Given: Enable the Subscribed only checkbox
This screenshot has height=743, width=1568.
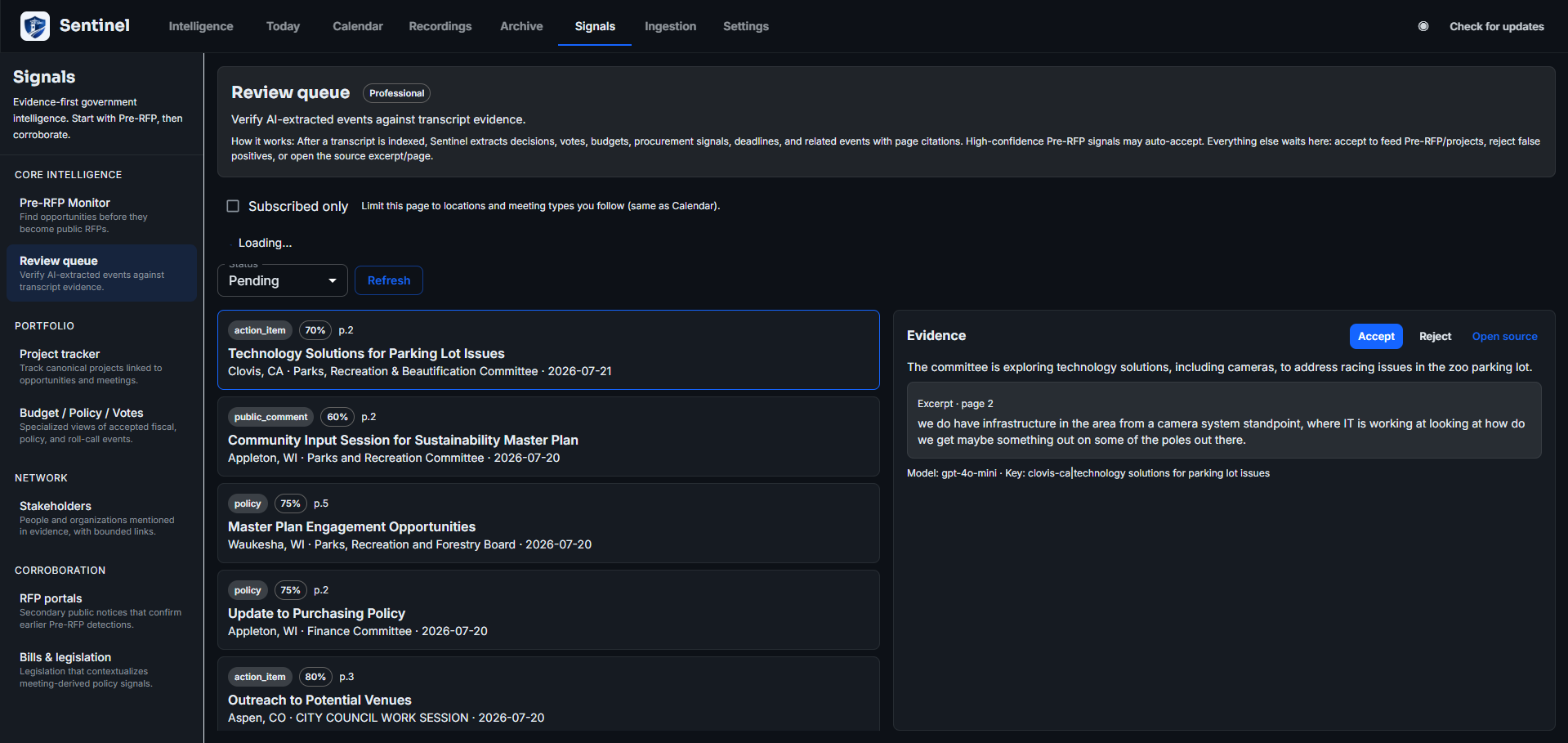Looking at the screenshot, I should (x=233, y=206).
